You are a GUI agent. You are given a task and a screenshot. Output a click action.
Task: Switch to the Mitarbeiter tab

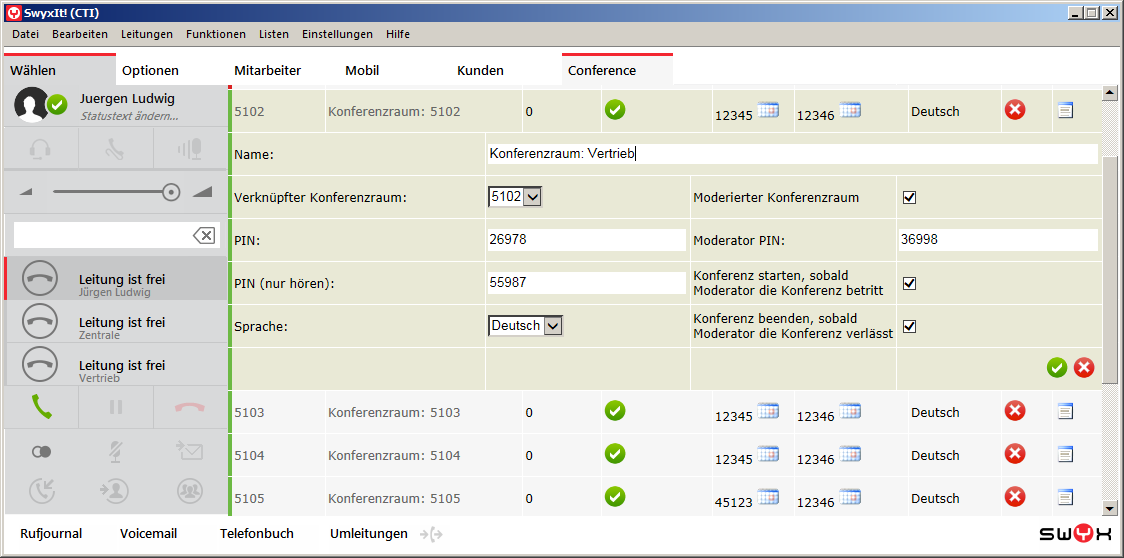pos(267,71)
